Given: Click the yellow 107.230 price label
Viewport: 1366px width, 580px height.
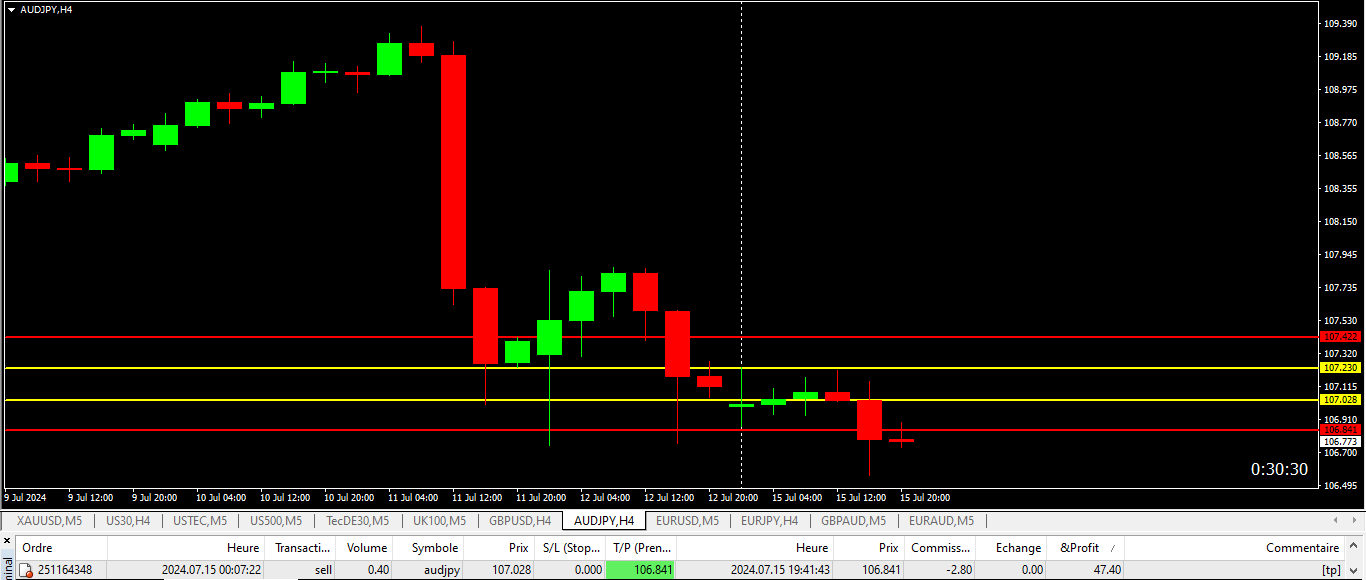Looking at the screenshot, I should tap(1340, 368).
